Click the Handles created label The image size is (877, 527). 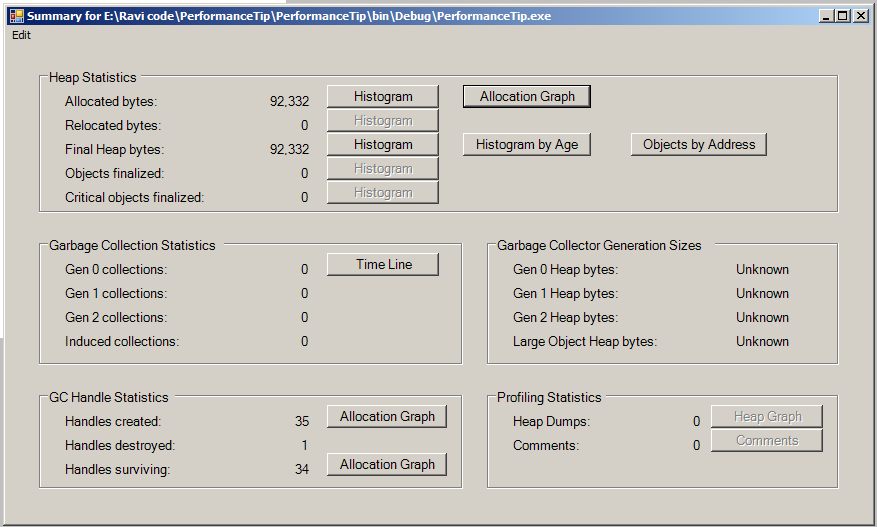tap(113, 421)
